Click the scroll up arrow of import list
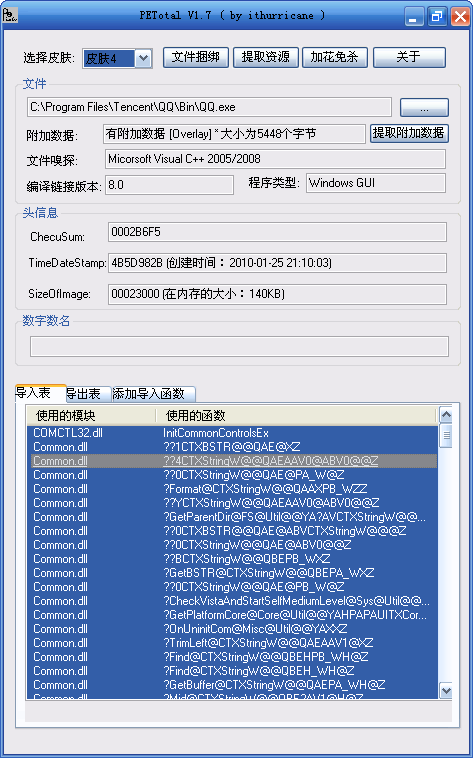Viewport: 473px width, 758px height. pos(446,415)
